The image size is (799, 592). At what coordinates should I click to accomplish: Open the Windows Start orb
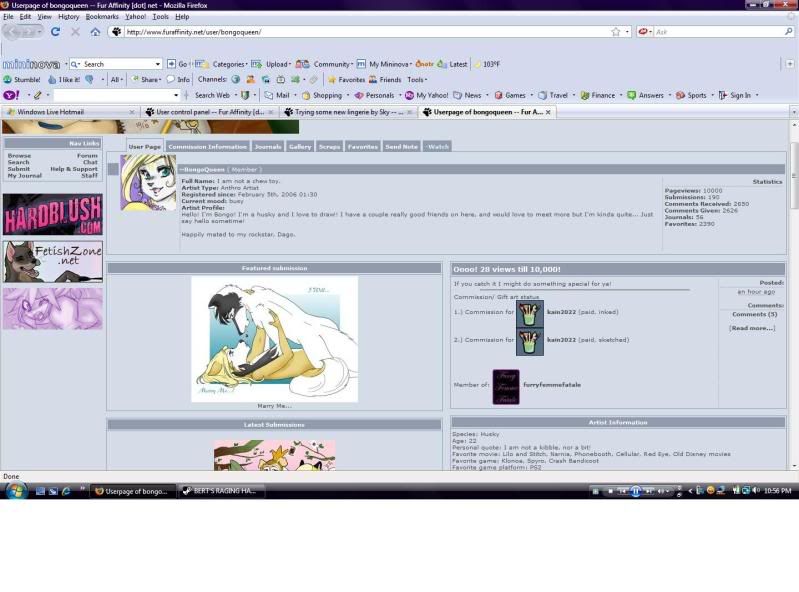(x=17, y=490)
